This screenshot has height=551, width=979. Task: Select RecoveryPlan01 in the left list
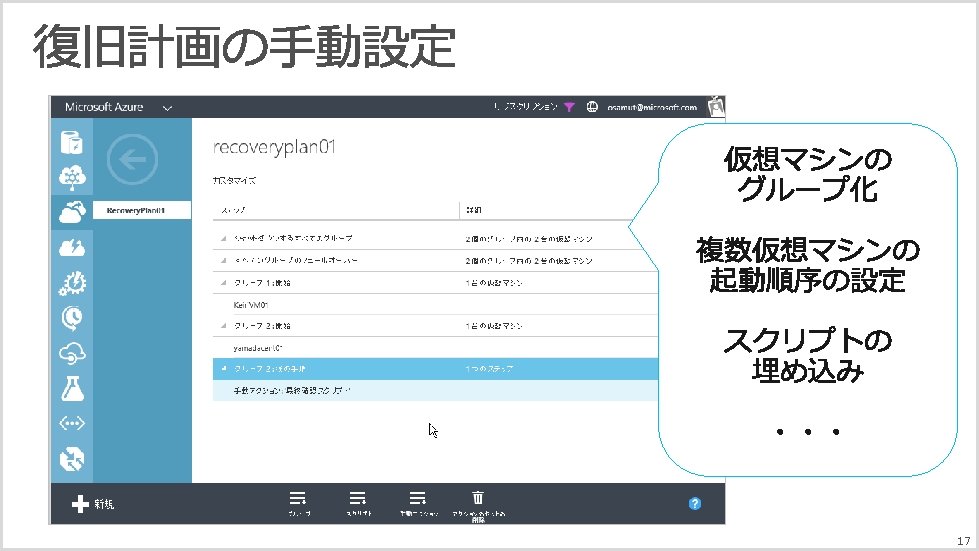coord(142,210)
